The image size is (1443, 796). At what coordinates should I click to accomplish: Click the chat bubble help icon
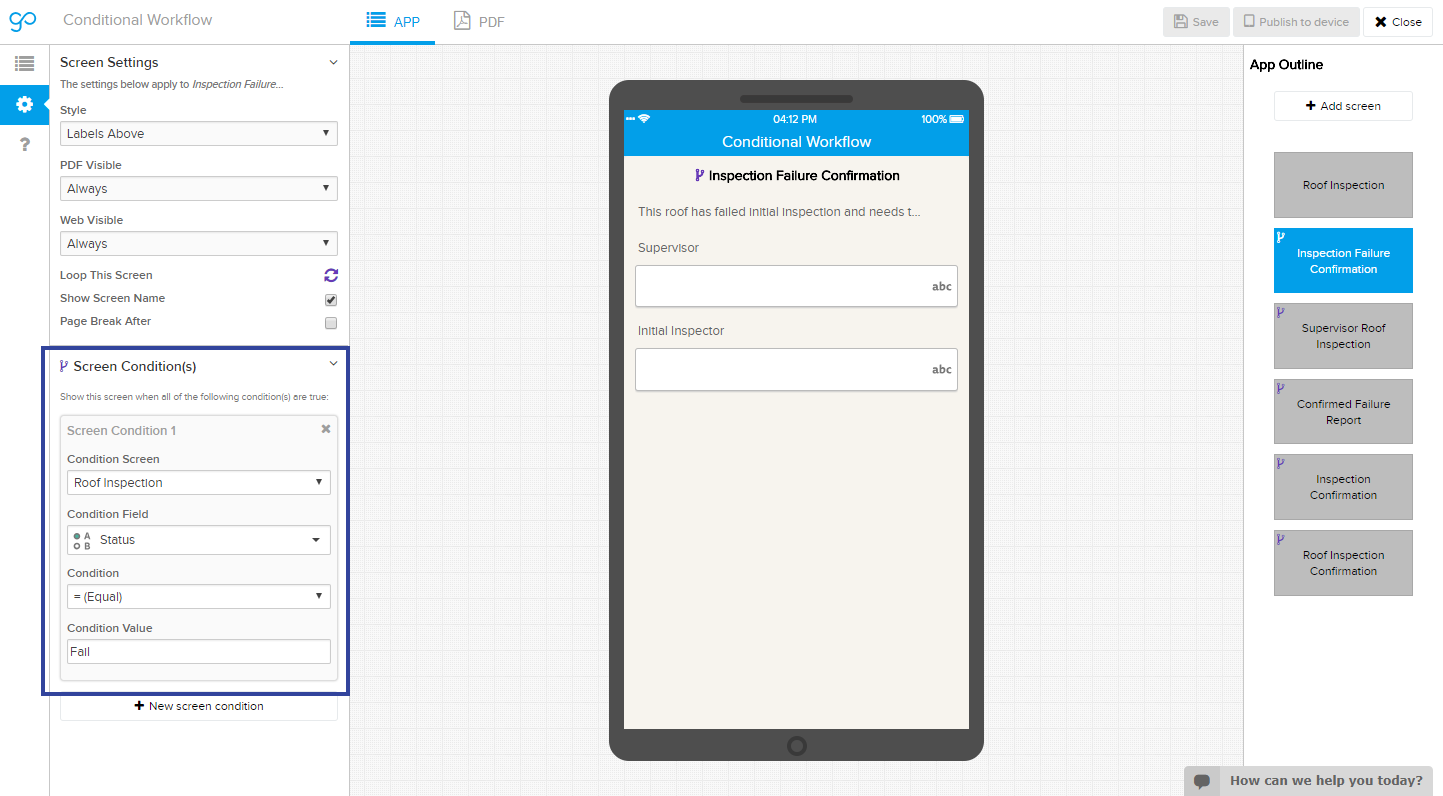click(x=1202, y=781)
